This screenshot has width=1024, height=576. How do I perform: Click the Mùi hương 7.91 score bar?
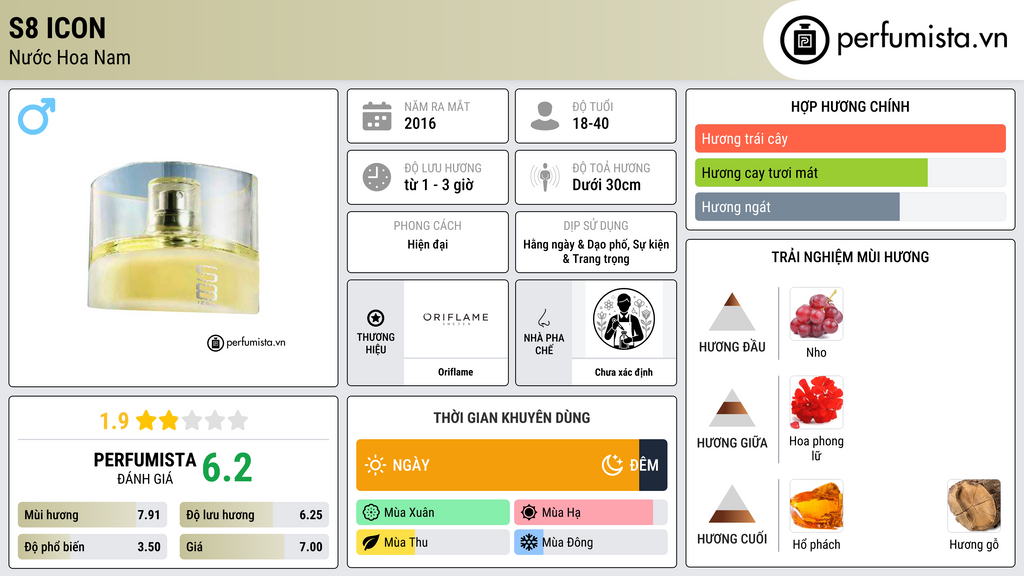[x=93, y=515]
